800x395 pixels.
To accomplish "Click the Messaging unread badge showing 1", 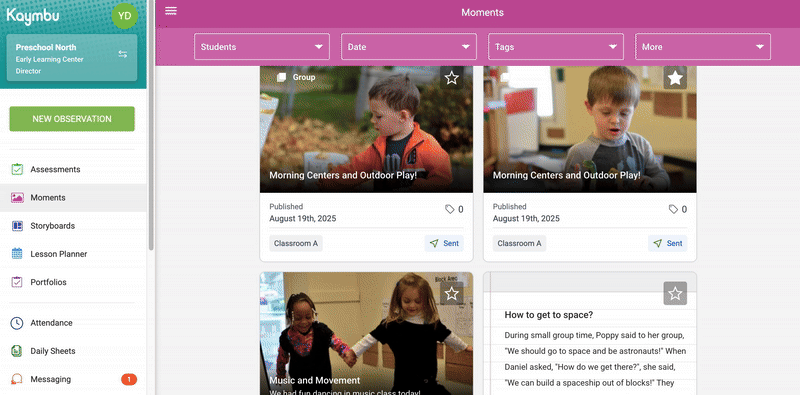I will pos(129,379).
